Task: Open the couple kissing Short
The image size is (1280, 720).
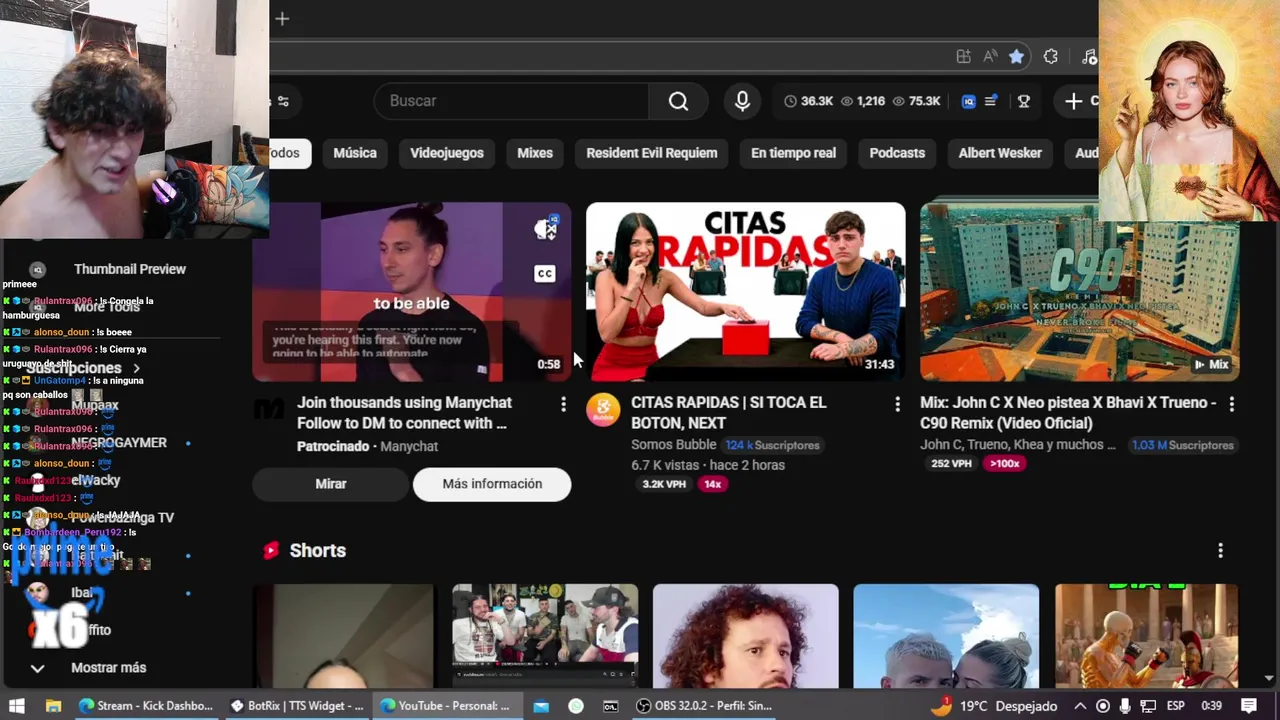Action: (x=946, y=636)
